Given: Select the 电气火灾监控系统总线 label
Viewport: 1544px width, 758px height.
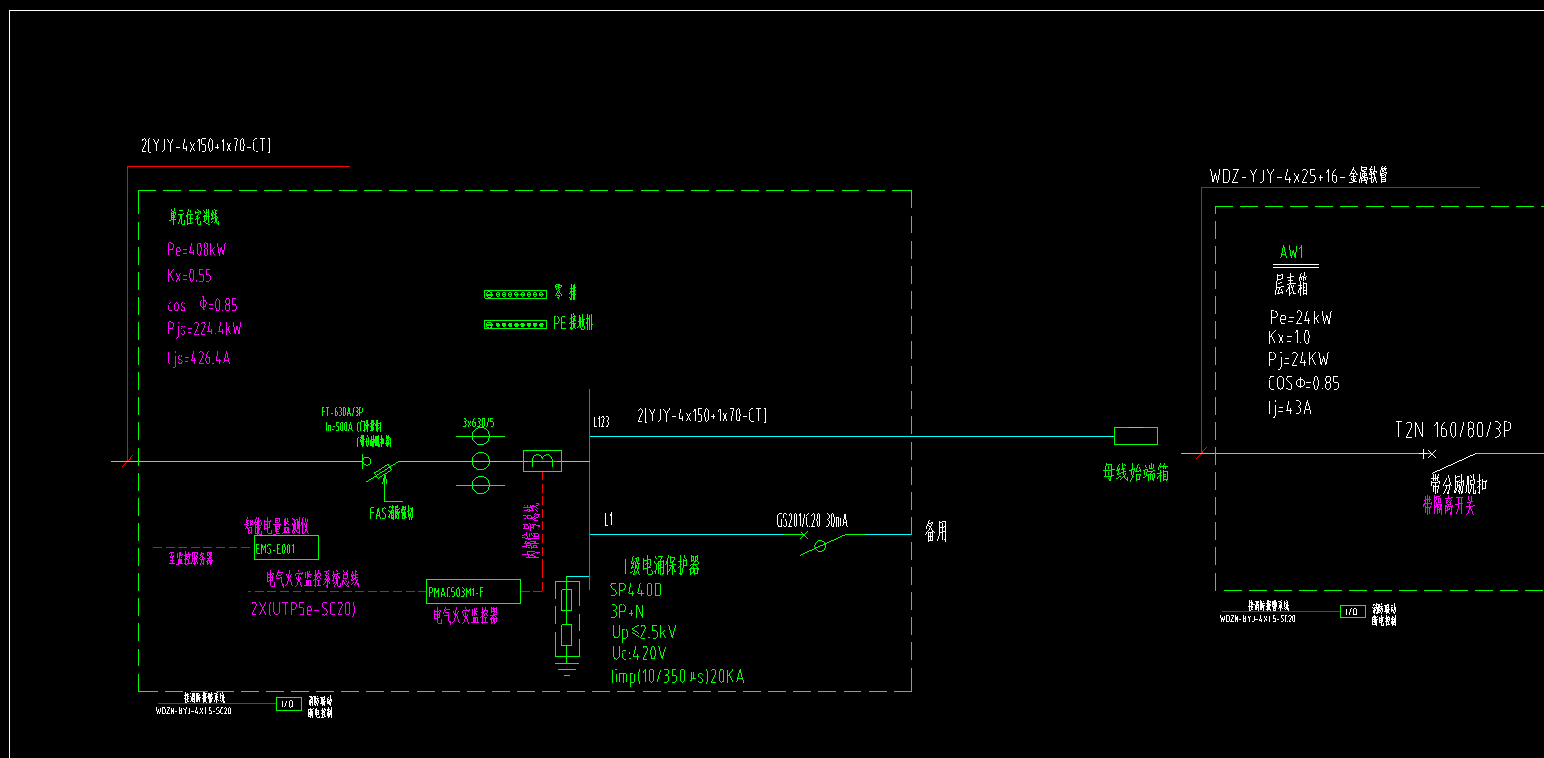Looking at the screenshot, I should tap(312, 578).
